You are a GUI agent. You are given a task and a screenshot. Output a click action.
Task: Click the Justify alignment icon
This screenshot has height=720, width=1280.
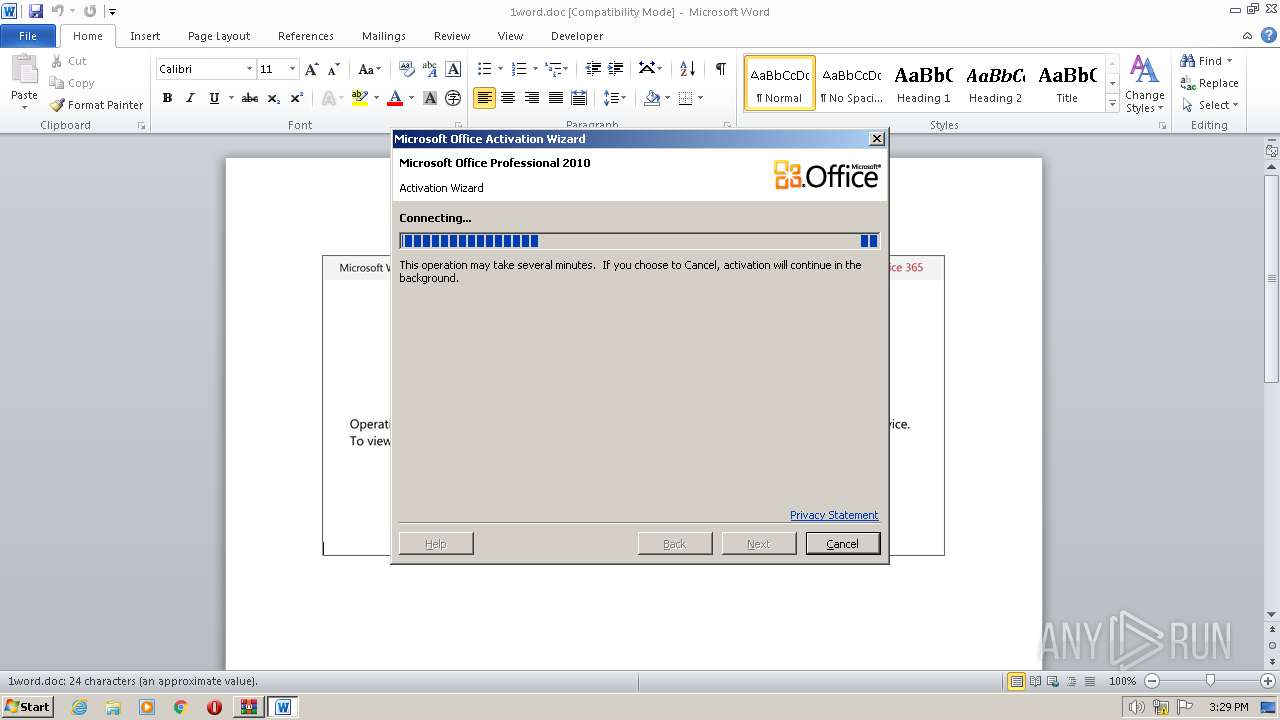(x=555, y=98)
